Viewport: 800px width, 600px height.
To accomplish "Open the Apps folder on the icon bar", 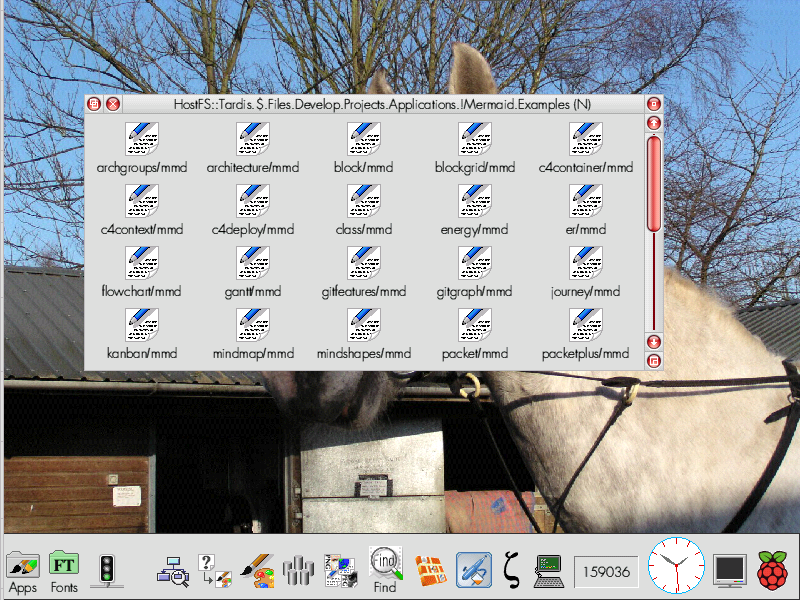I will point(23,572).
